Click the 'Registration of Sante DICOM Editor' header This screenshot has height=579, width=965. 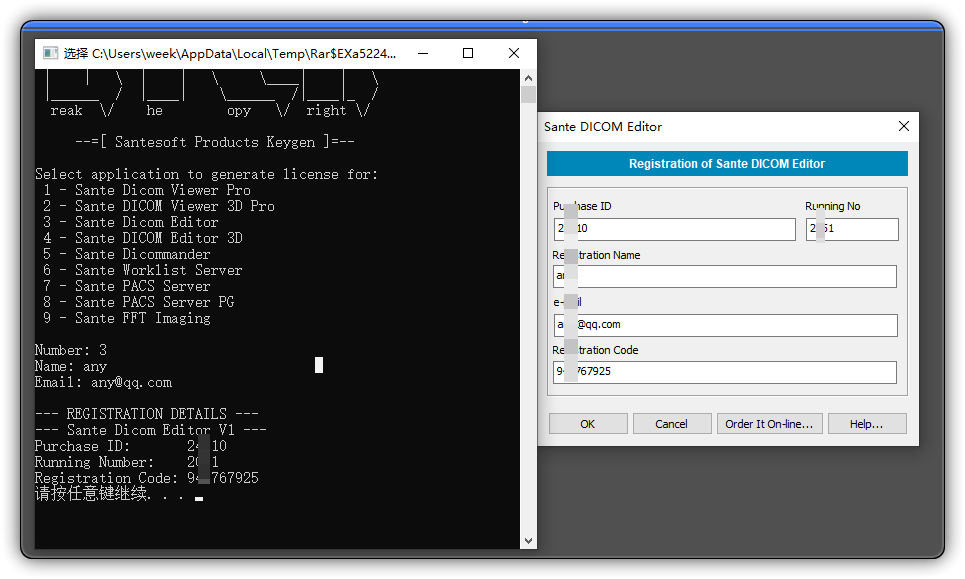[727, 164]
